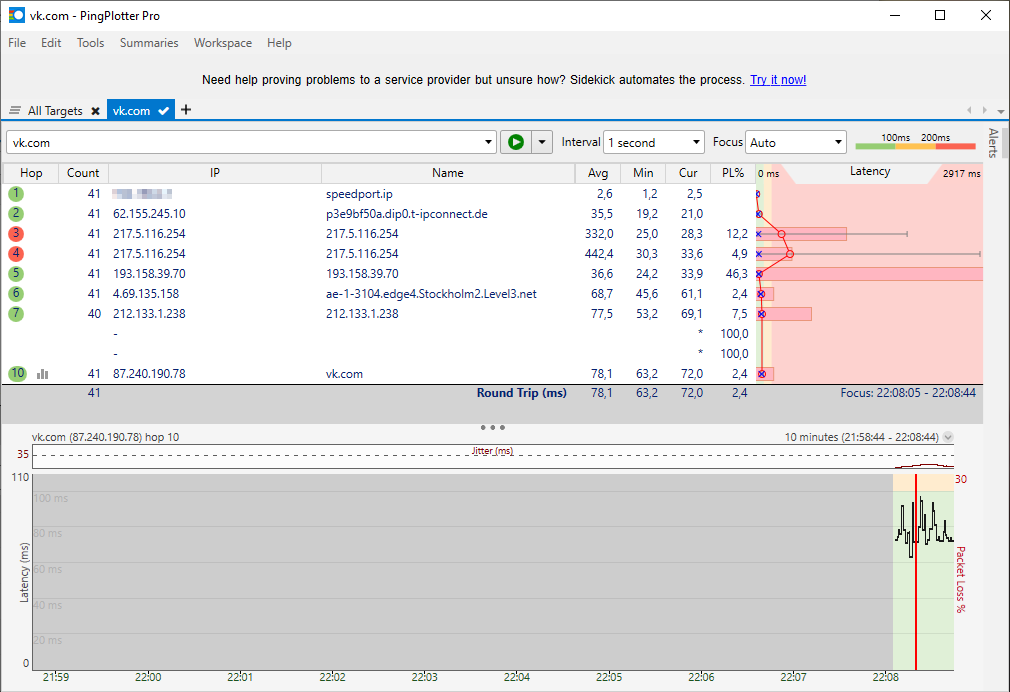The image size is (1010, 692).
Task: Open the Help menu
Action: [x=279, y=43]
